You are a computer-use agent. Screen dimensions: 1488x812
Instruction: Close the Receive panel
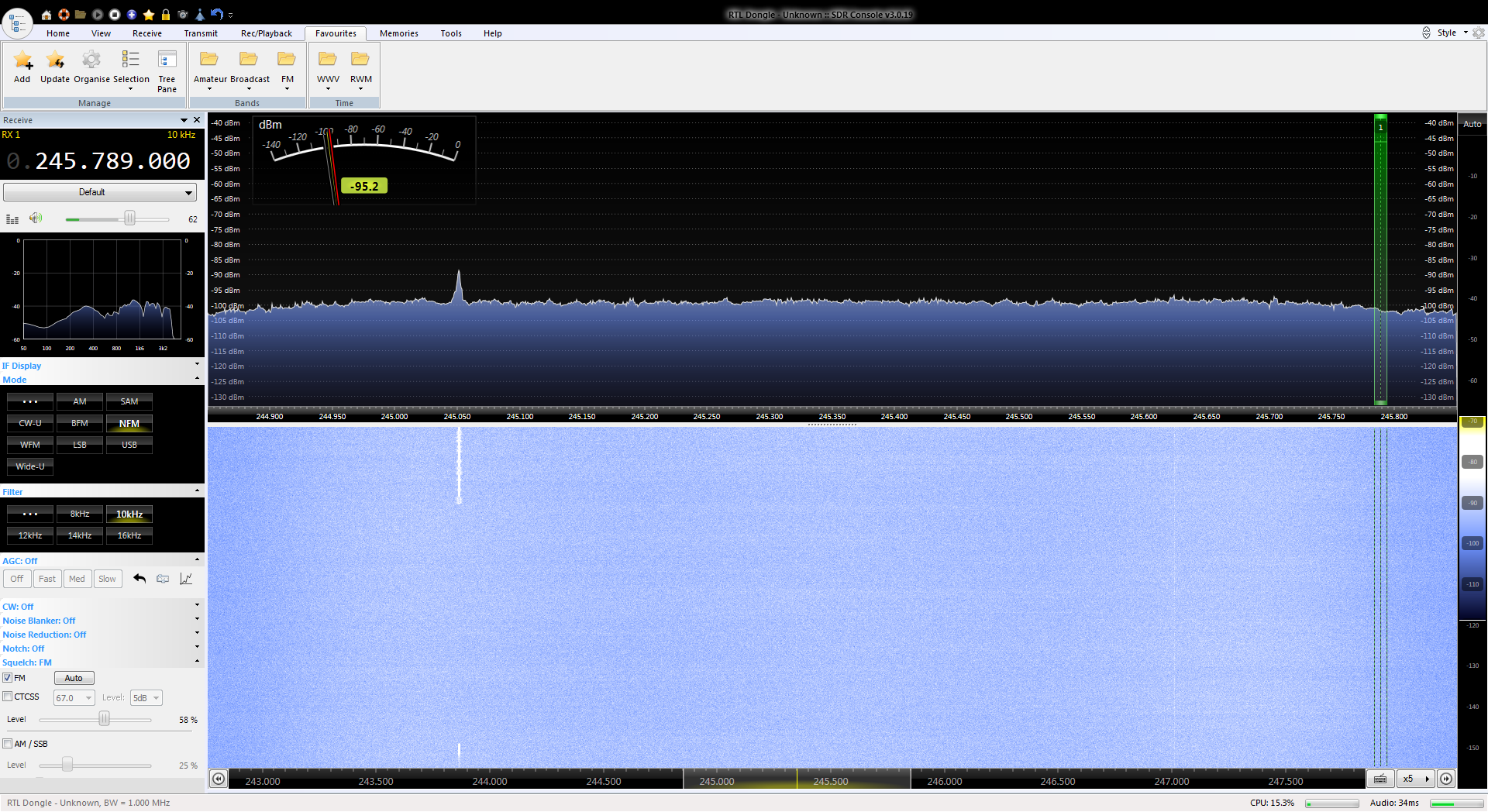(x=197, y=120)
